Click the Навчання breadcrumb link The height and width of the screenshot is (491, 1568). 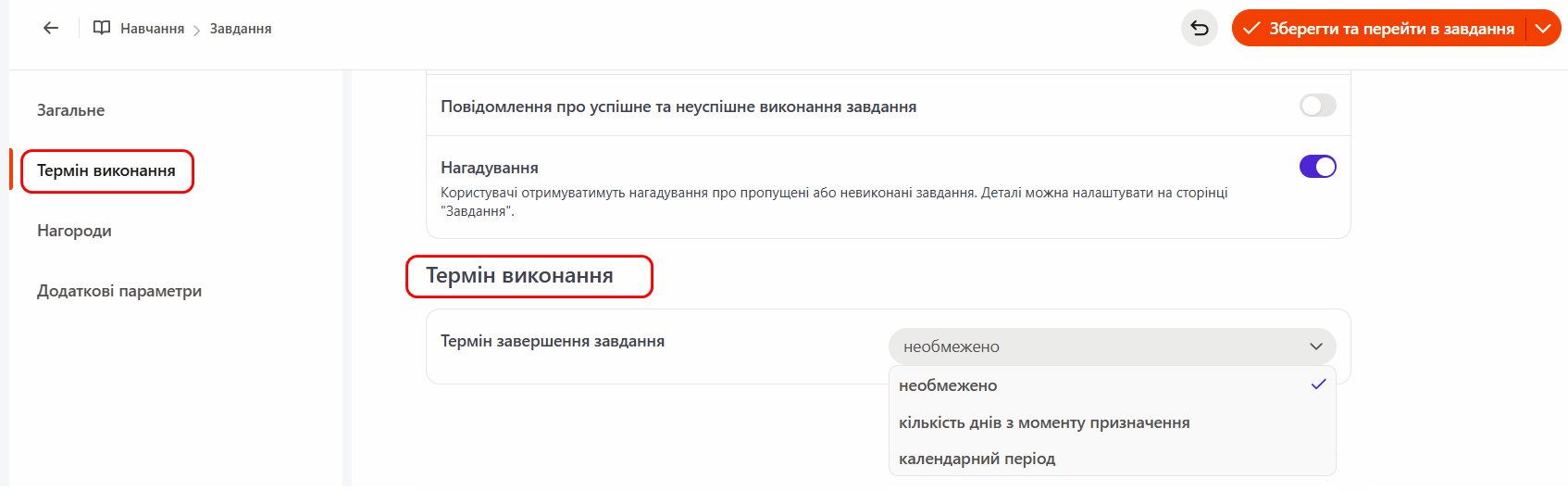pyautogui.click(x=152, y=29)
